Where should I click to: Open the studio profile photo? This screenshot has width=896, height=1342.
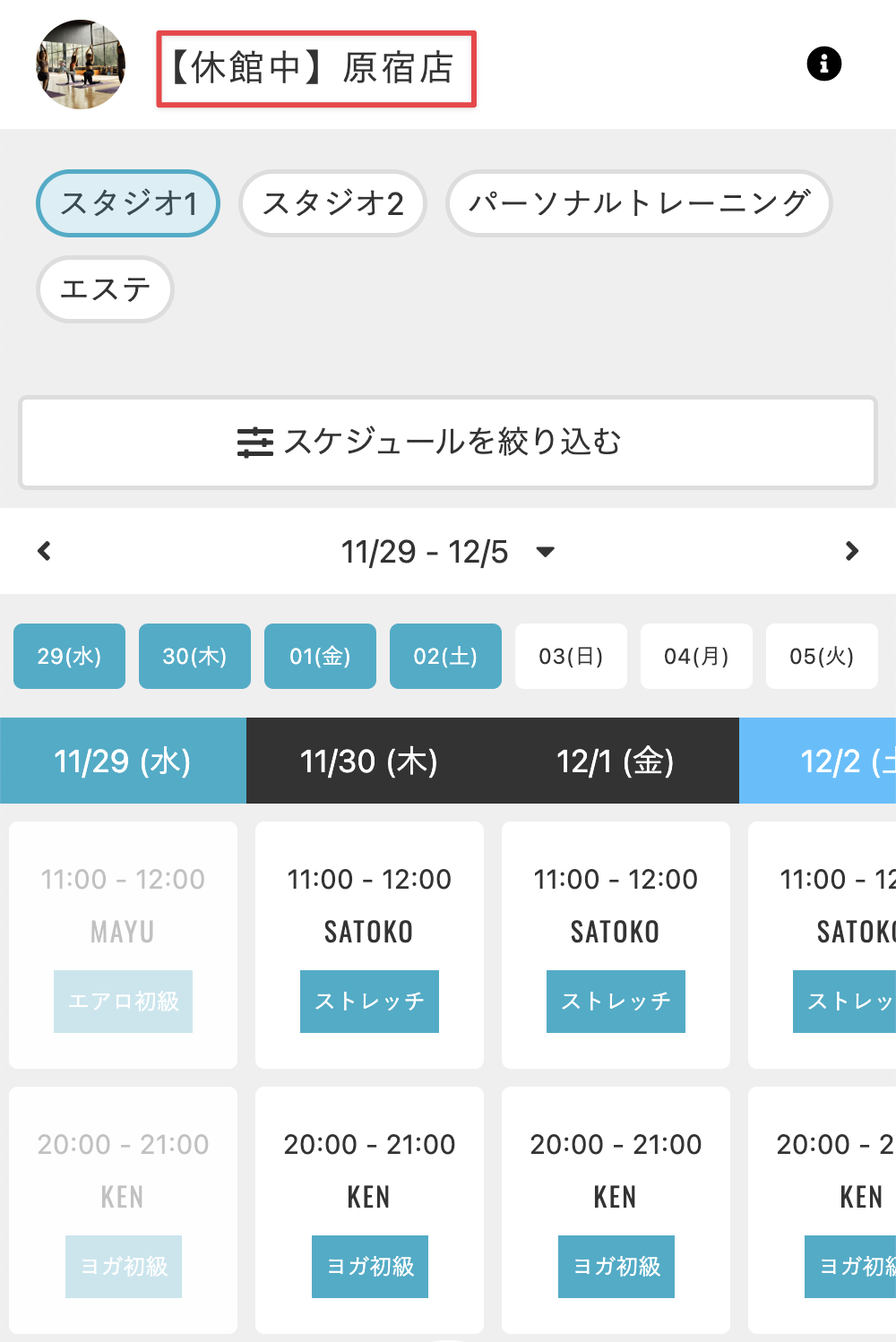coord(81,65)
